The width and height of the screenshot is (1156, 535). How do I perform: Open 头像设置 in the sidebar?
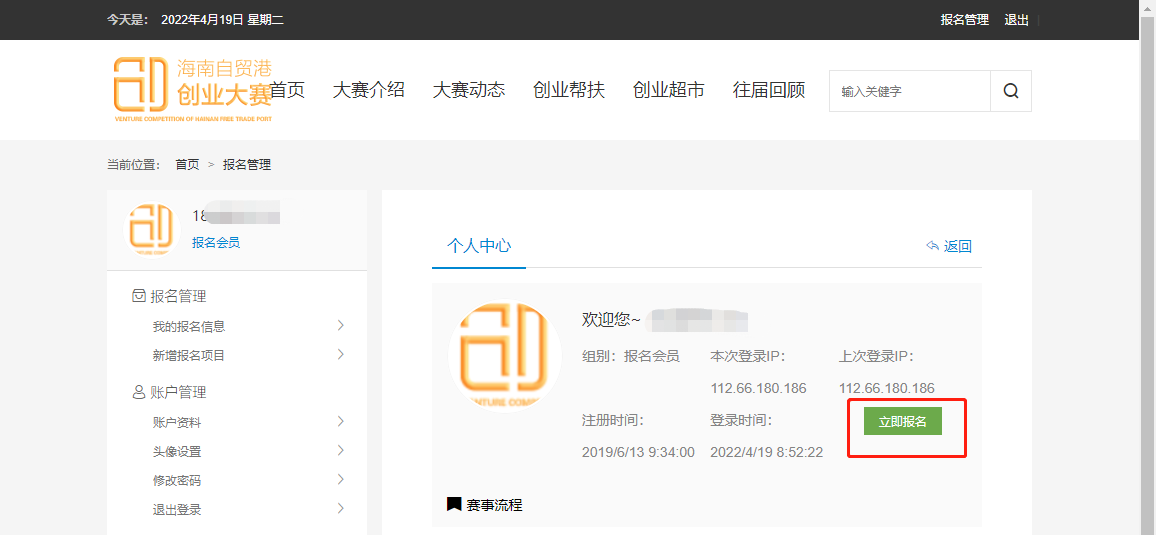pyautogui.click(x=177, y=451)
